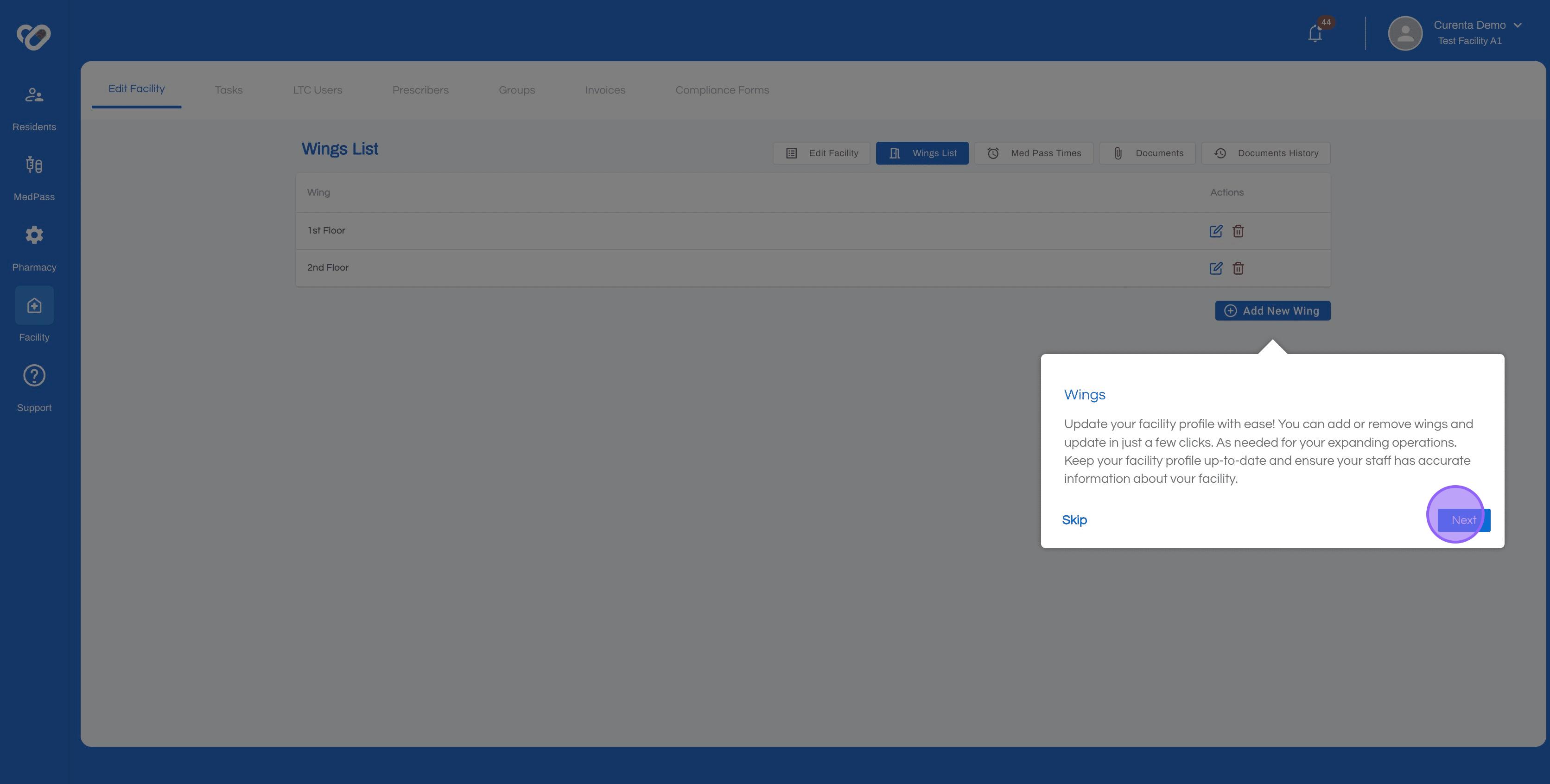Open the Documents view
This screenshot has width=1550, height=784.
point(1147,153)
